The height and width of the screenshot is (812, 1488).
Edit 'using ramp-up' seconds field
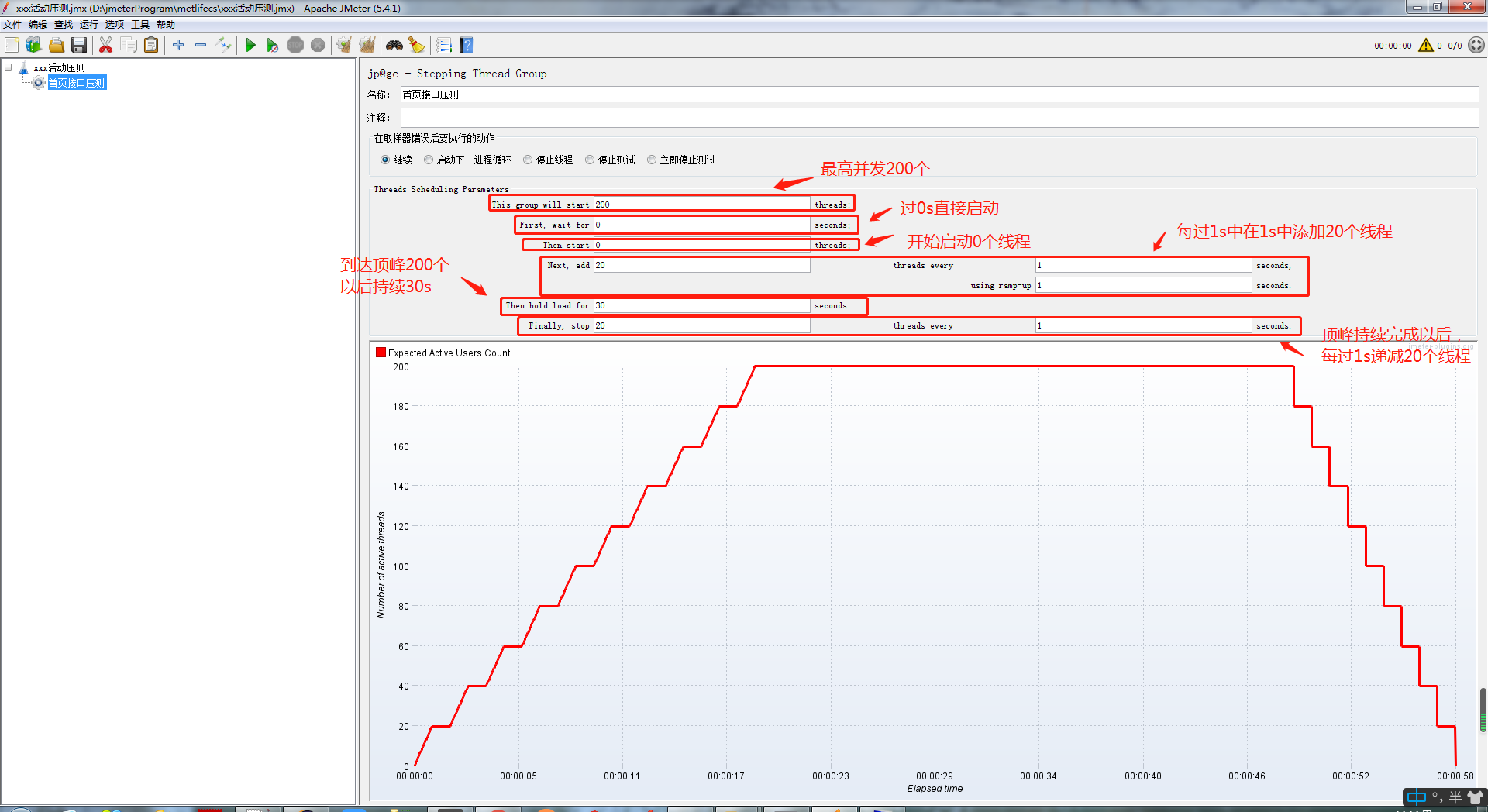[1144, 285]
